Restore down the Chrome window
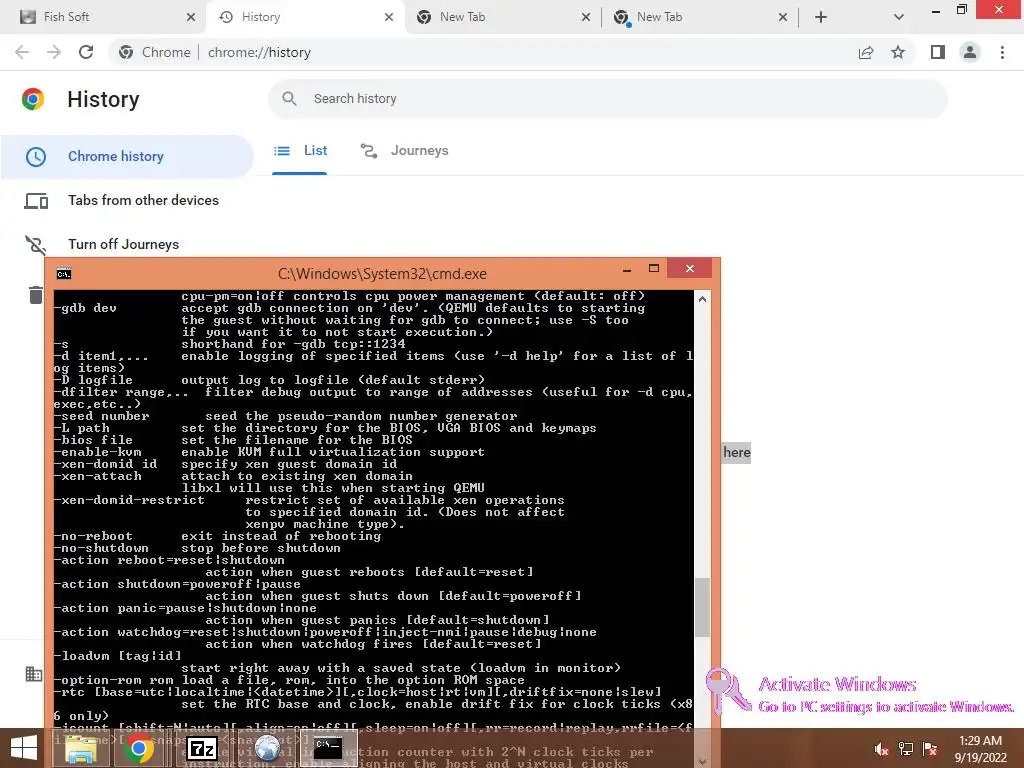Image resolution: width=1024 pixels, height=768 pixels. (x=961, y=9)
